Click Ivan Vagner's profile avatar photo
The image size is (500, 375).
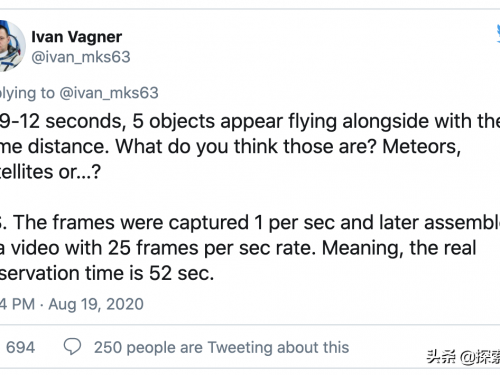12,46
